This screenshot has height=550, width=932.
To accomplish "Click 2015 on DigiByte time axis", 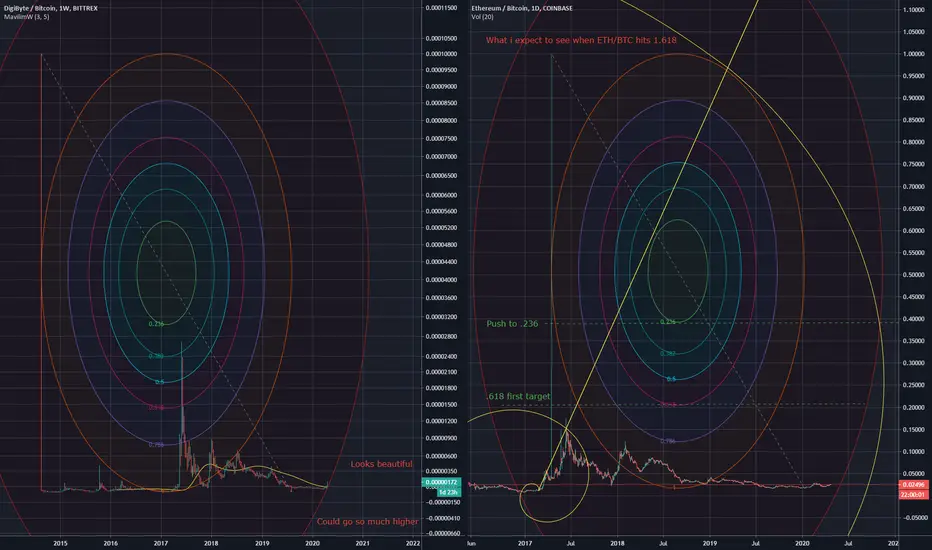I will coord(60,543).
